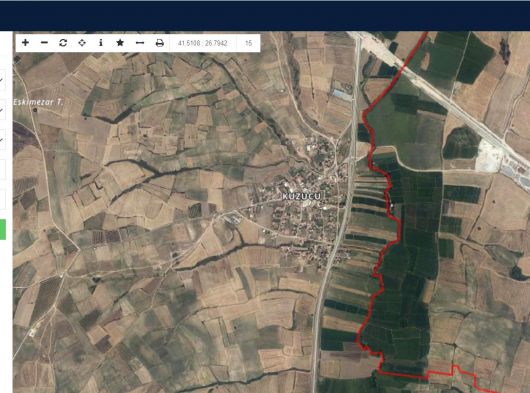This screenshot has height=393, width=530.
Task: Click the zoom level indicator 15
Action: point(248,43)
